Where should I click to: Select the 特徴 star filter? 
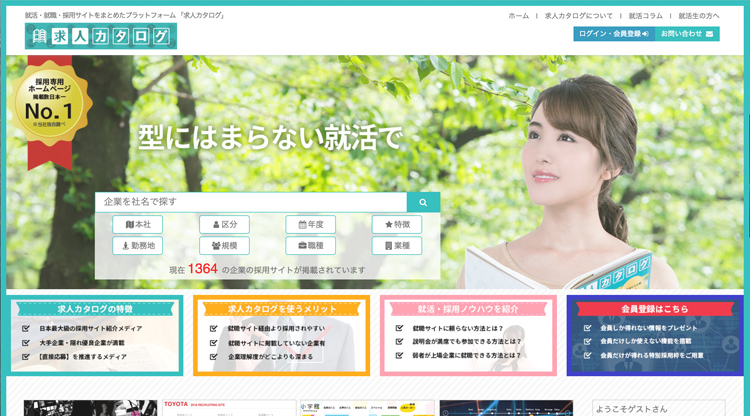[396, 225]
